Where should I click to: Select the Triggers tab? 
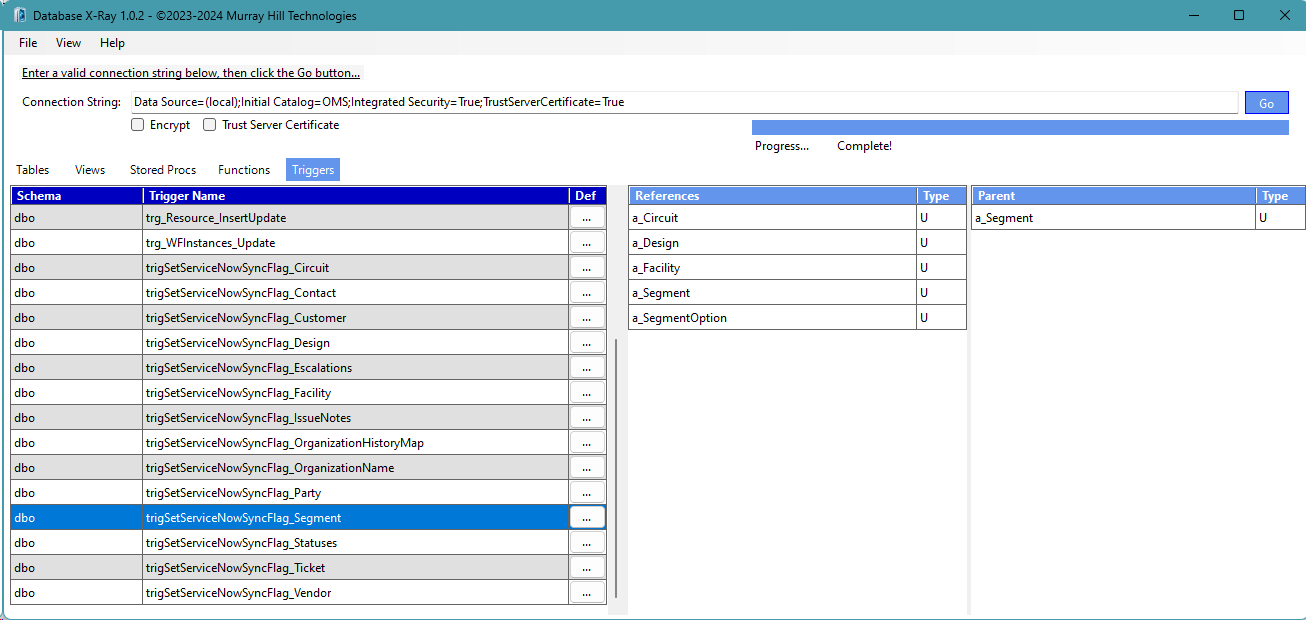[x=313, y=170]
